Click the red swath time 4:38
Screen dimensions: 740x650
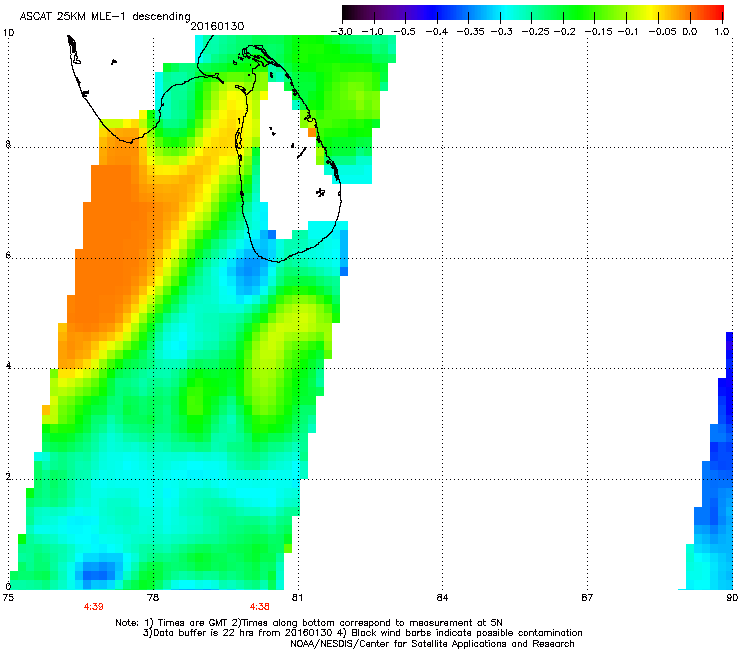point(260,607)
